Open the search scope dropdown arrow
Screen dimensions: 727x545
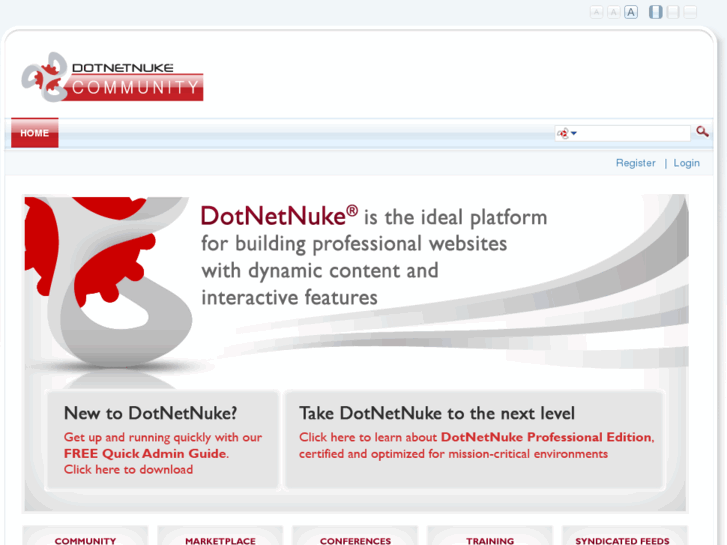click(574, 133)
